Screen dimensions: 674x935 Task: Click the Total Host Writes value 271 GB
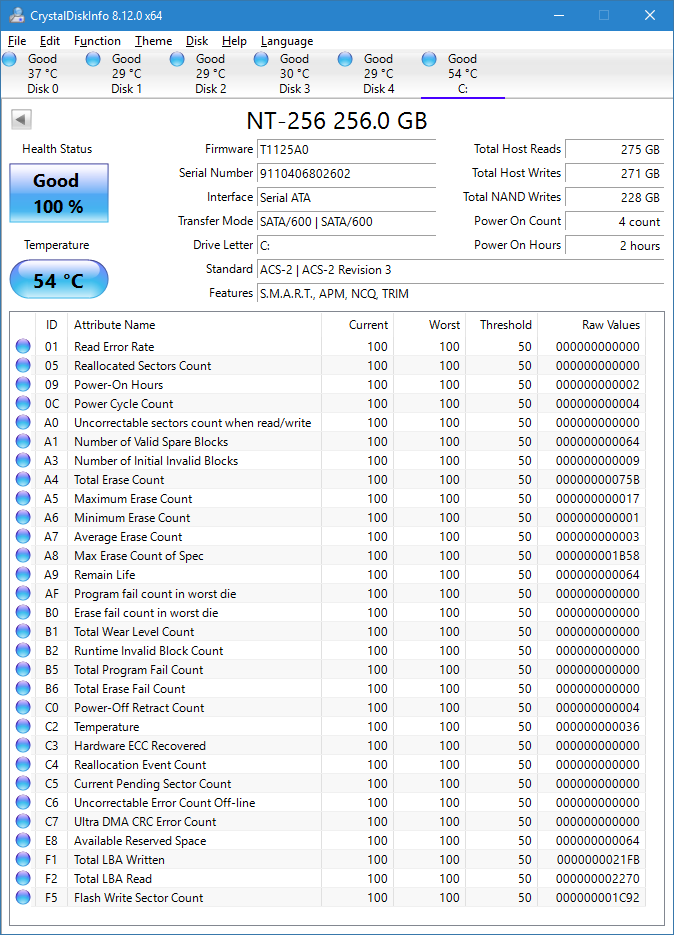[x=614, y=174]
